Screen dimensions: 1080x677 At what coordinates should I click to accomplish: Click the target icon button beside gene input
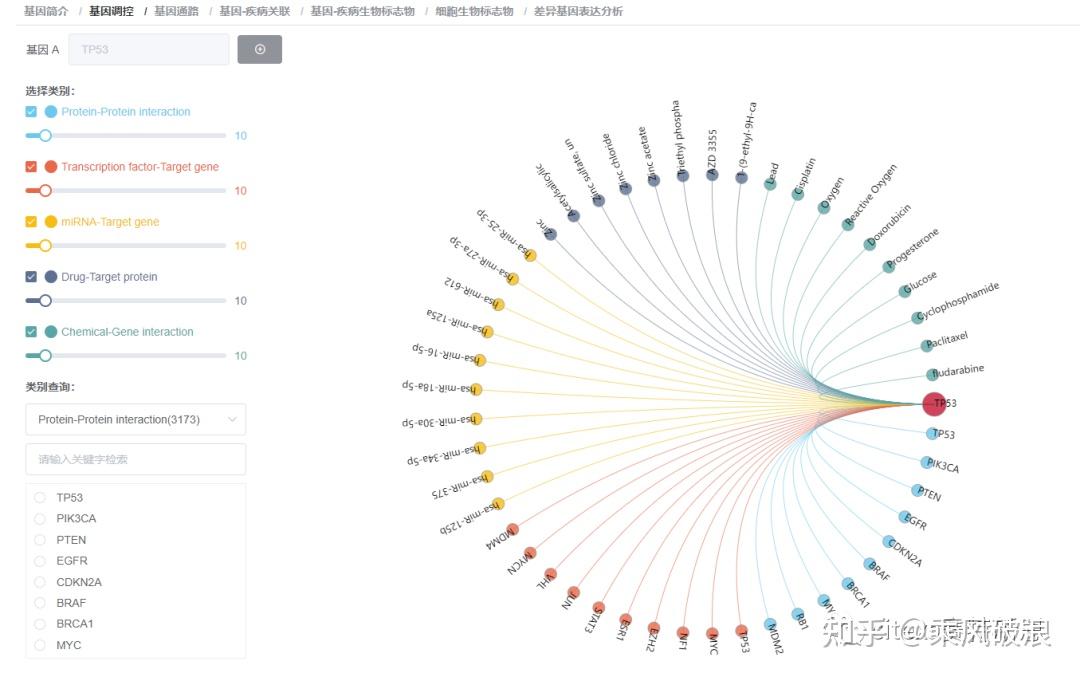pyautogui.click(x=260, y=49)
